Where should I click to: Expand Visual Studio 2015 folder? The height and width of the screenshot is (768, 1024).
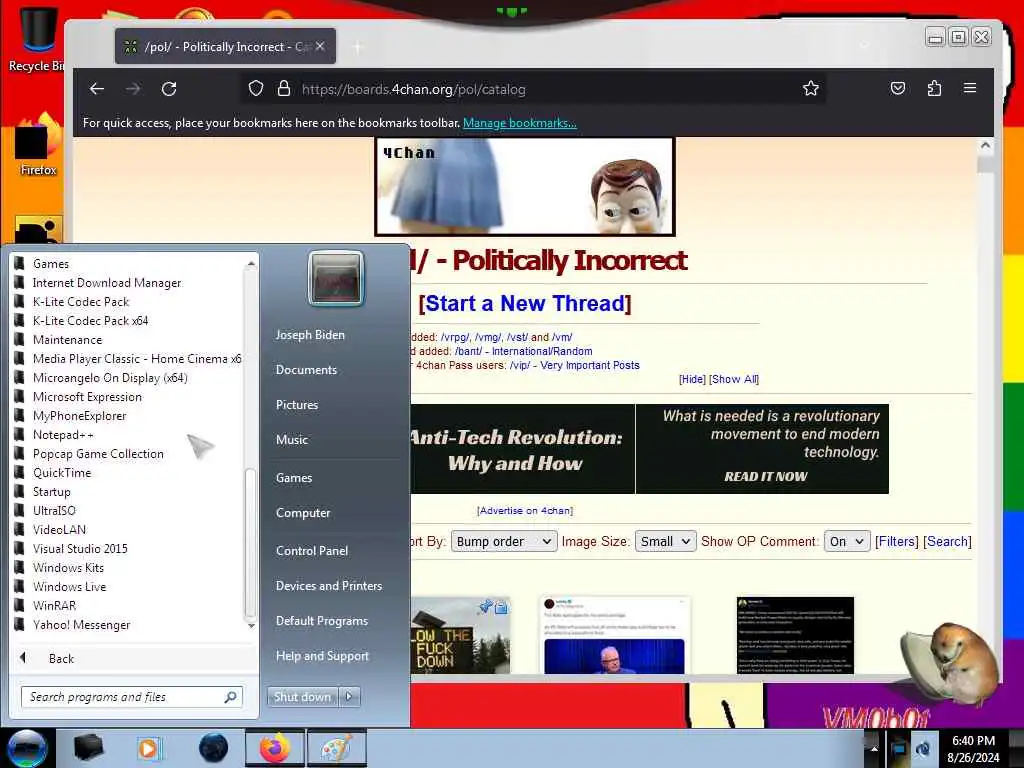pyautogui.click(x=80, y=549)
